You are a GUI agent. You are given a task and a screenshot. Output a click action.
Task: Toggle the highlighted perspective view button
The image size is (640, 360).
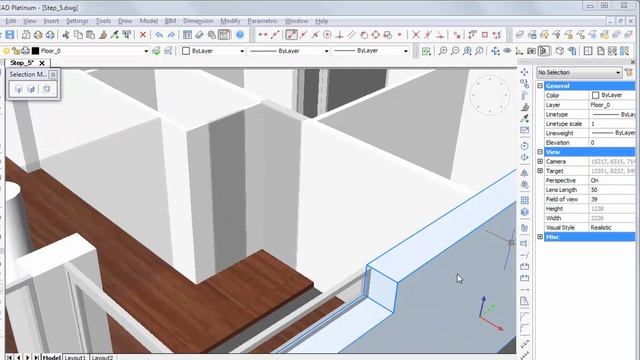point(544,51)
